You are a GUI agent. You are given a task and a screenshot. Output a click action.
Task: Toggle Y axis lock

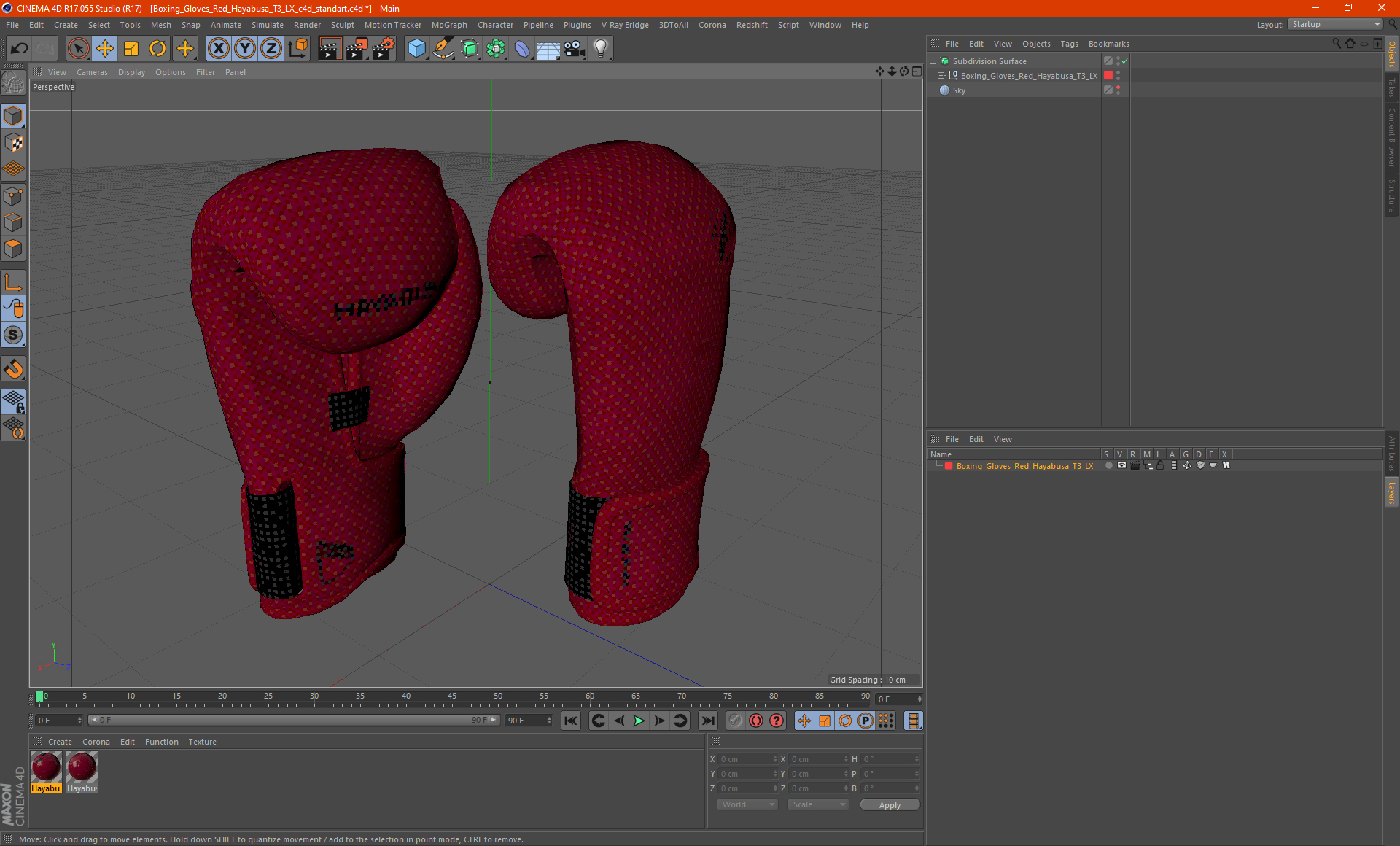(245, 48)
